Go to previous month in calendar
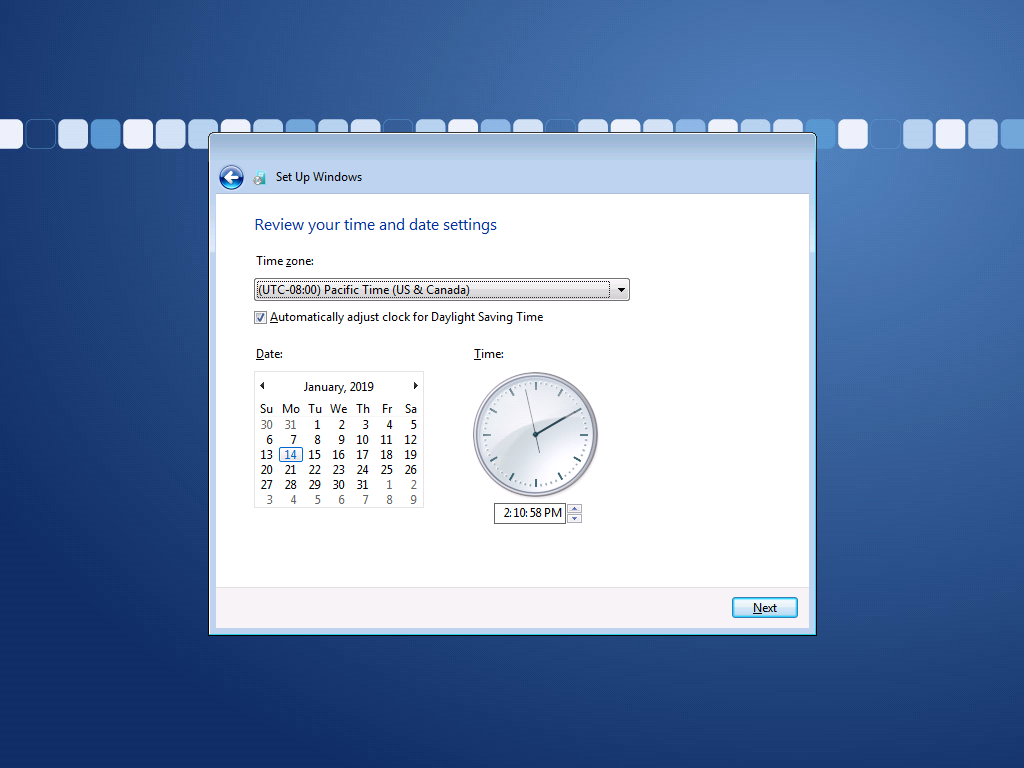1024x768 pixels. coord(262,386)
